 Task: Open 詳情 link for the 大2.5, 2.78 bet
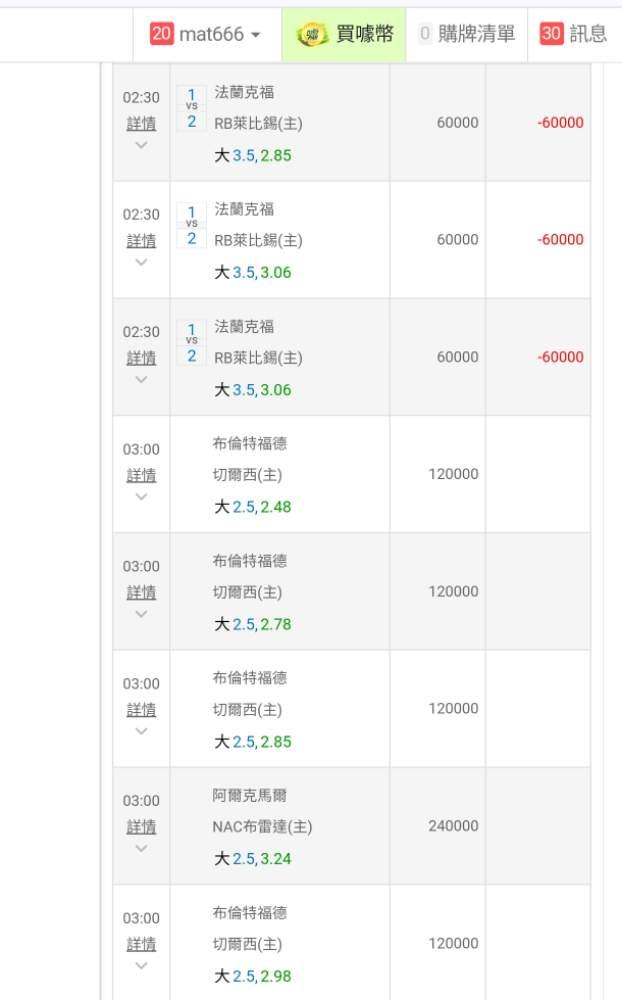[141, 592]
